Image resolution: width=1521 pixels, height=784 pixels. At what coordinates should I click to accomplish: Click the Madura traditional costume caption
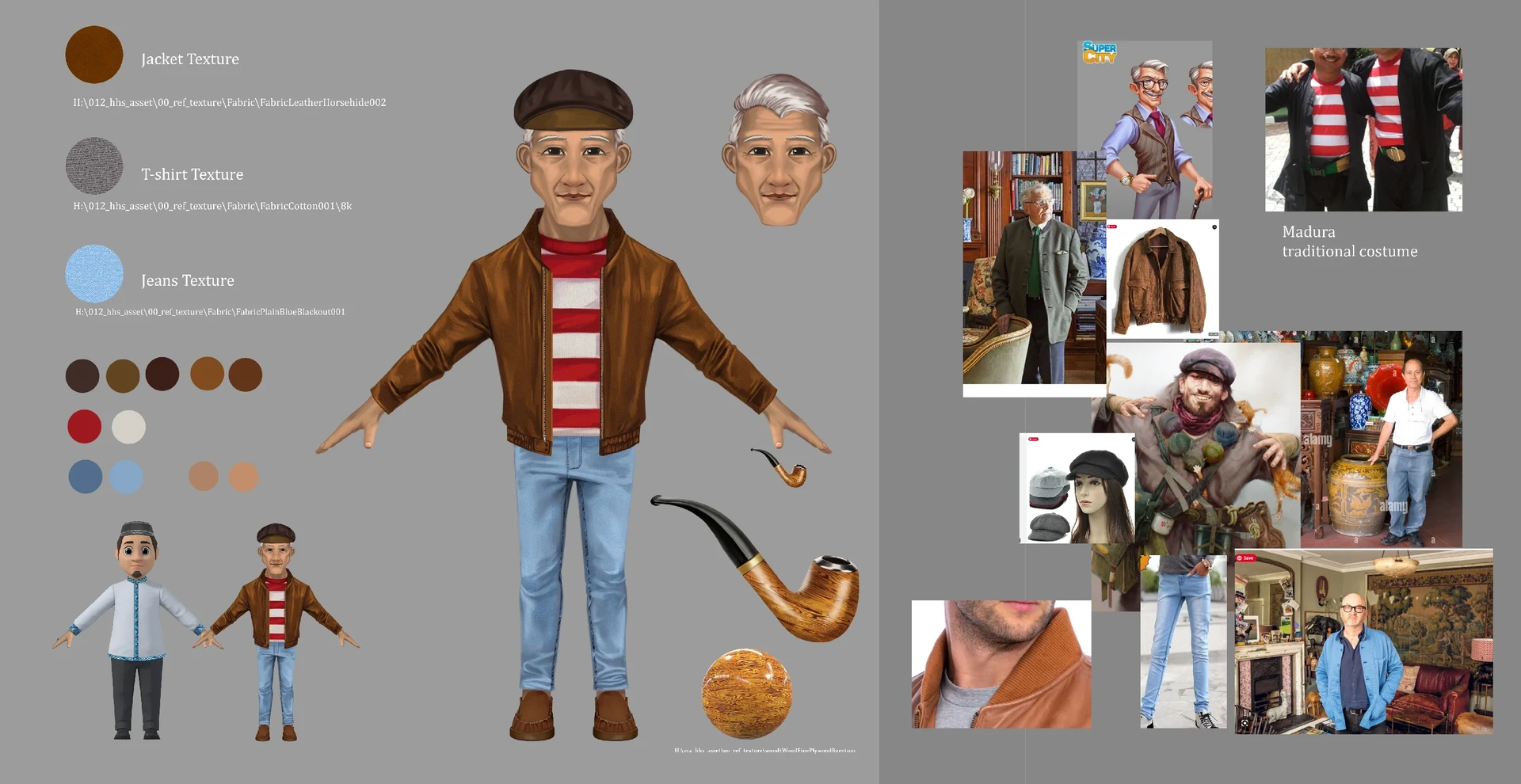click(x=1349, y=241)
